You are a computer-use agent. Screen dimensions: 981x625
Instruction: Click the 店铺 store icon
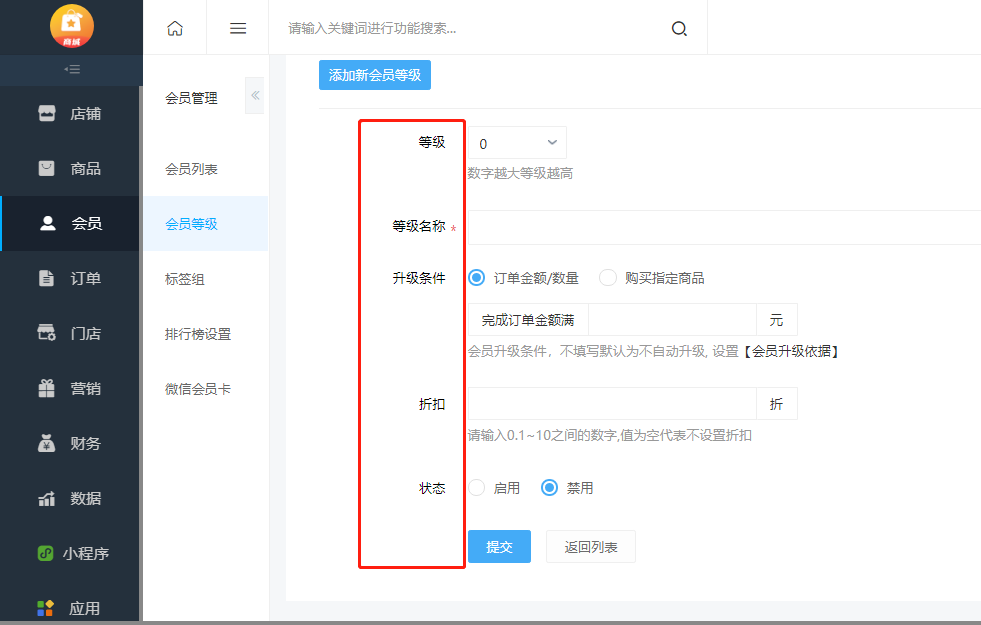pos(47,113)
